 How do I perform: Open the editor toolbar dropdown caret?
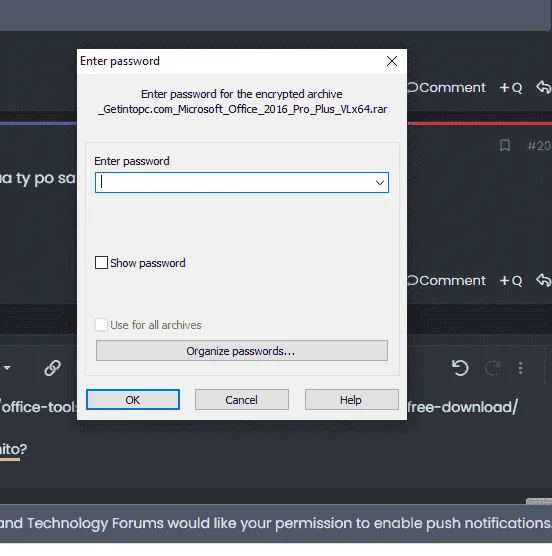(7, 368)
